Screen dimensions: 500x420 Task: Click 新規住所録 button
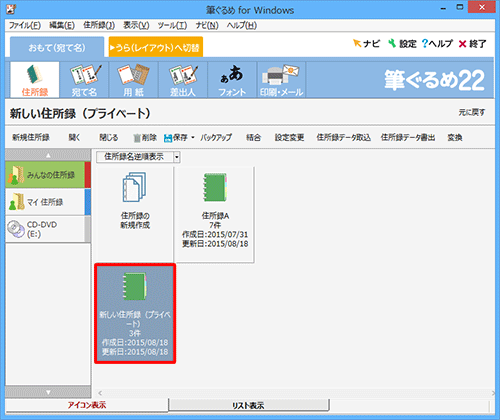[x=31, y=137]
